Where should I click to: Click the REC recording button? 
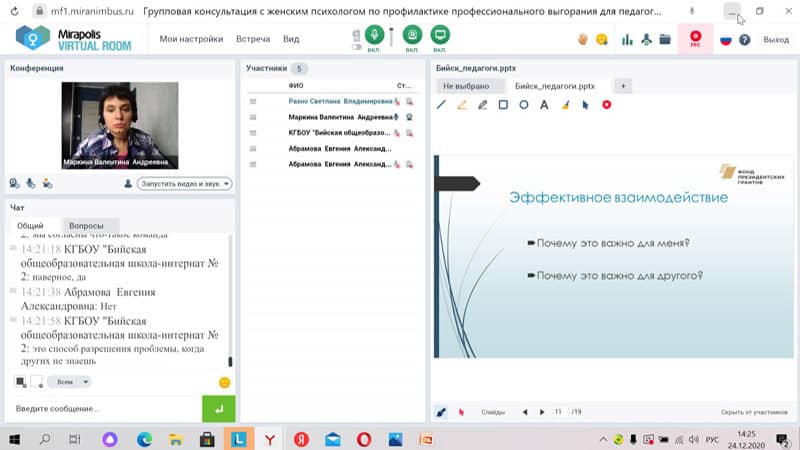(x=695, y=38)
